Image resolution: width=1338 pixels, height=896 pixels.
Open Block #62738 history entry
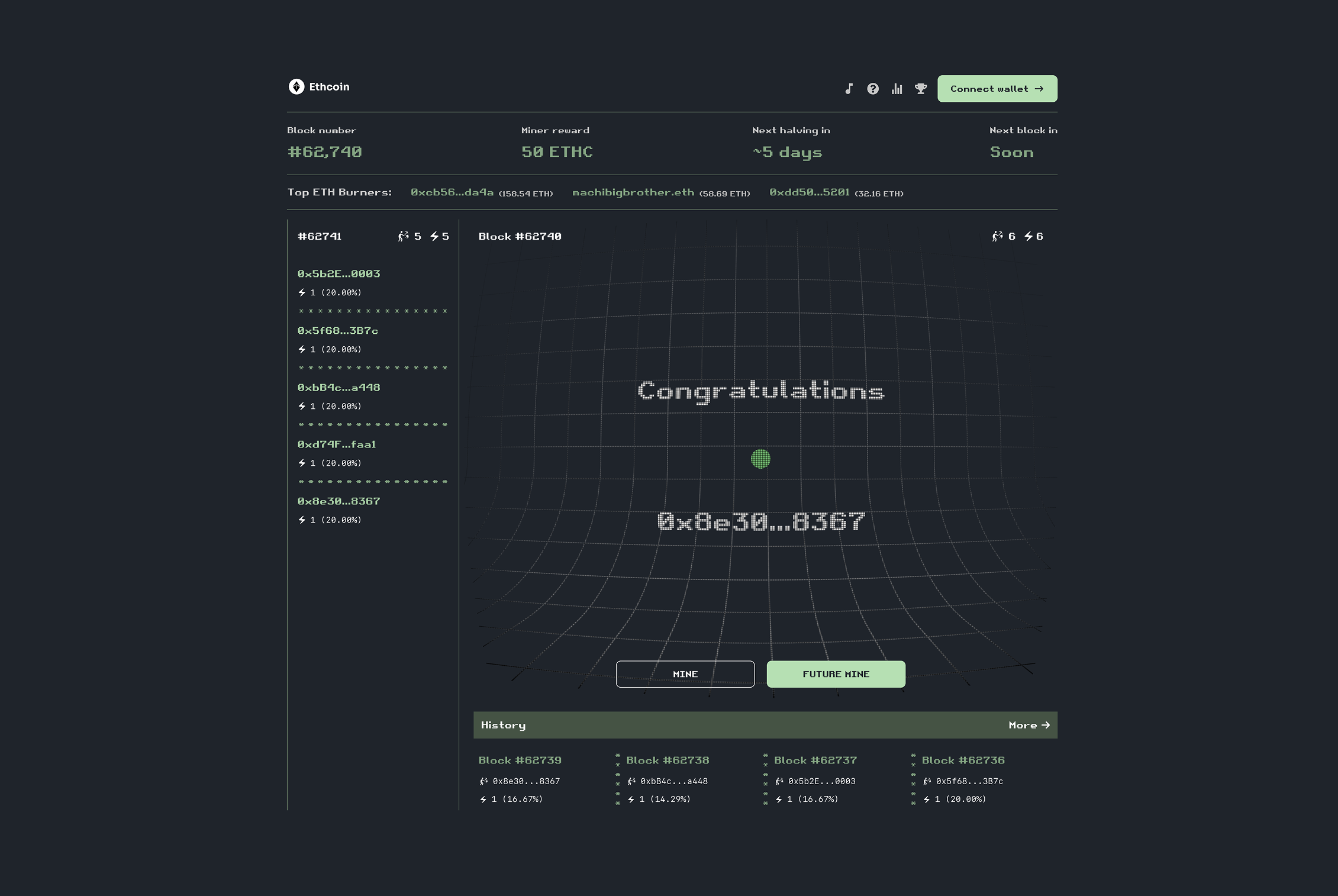click(x=668, y=760)
